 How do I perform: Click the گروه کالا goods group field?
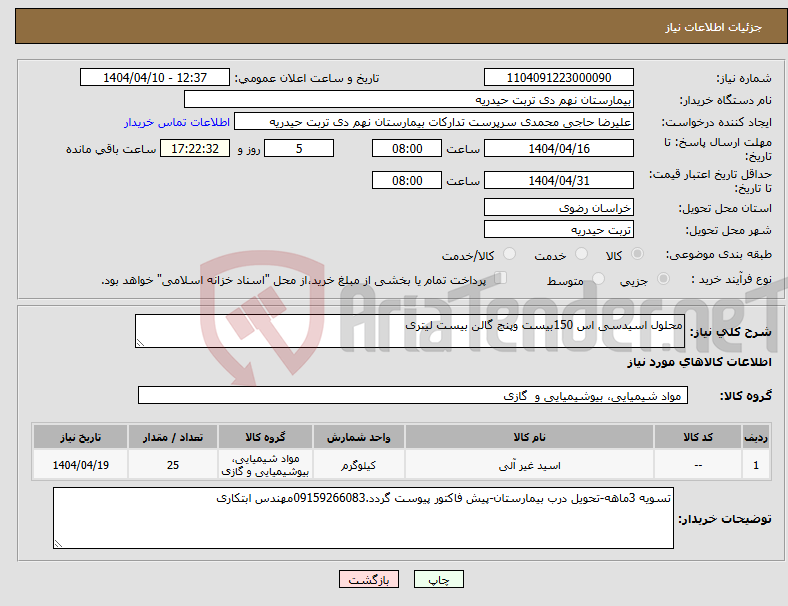(x=413, y=395)
